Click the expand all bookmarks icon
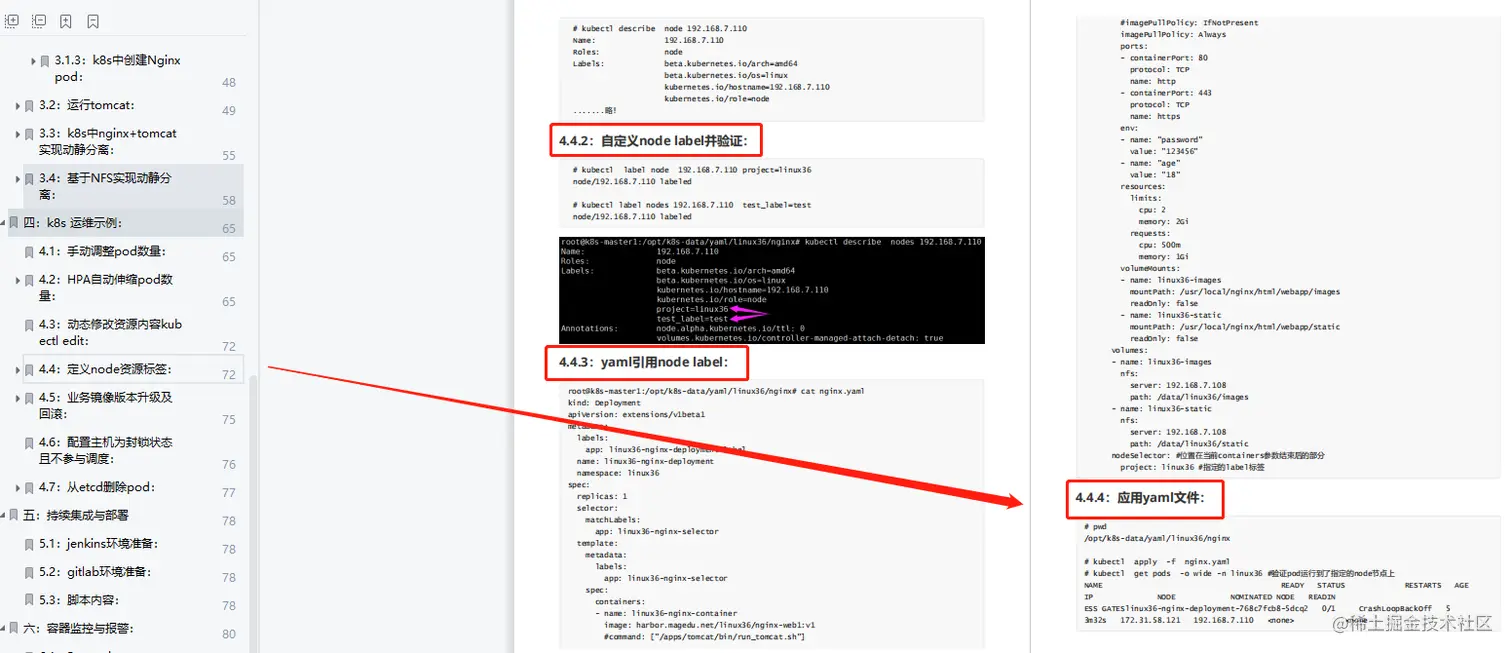This screenshot has height=653, width=1512. pos(12,21)
